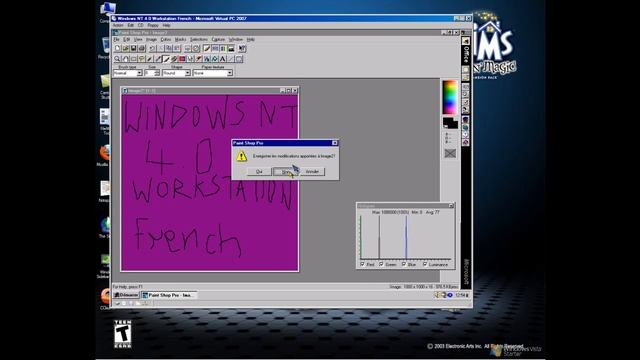Click the New image toolbar icon

[x=118, y=48]
